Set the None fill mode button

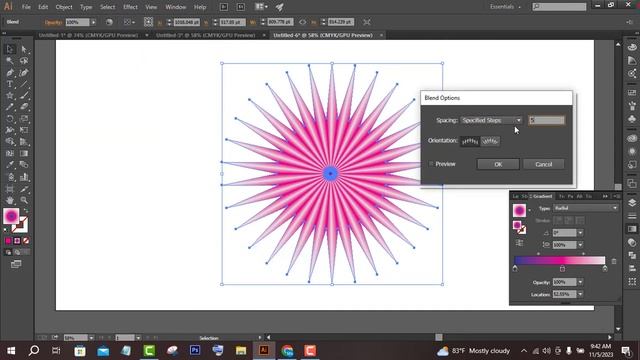coord(26,241)
